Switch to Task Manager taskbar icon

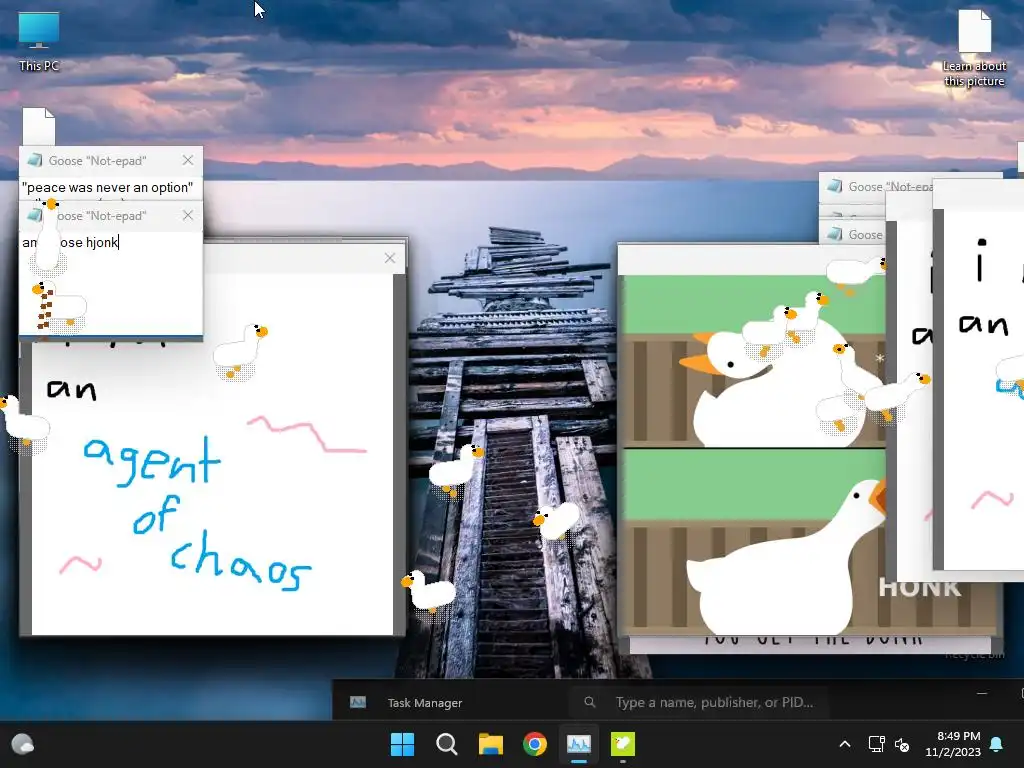click(x=579, y=744)
